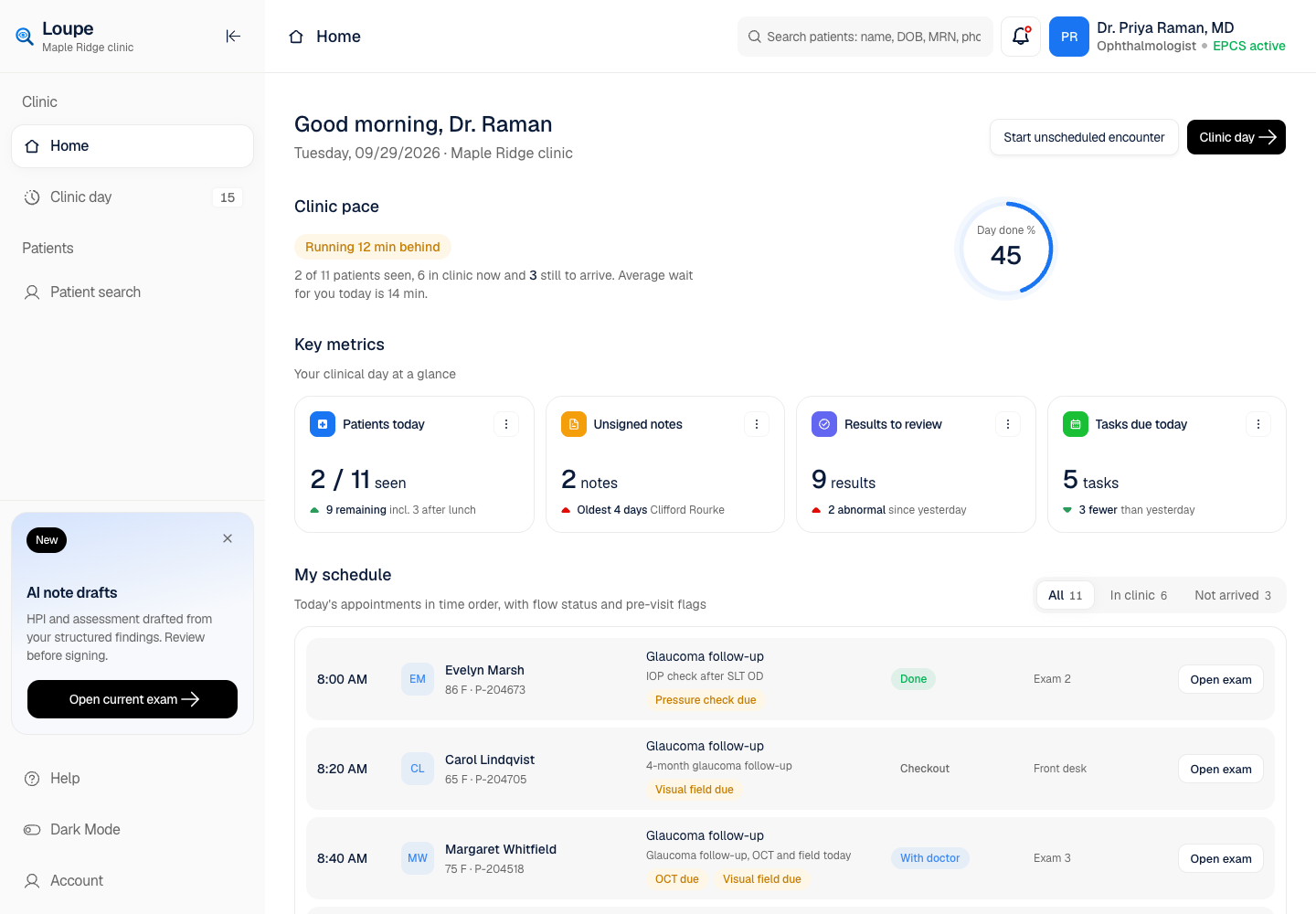Open exam for Evelyn Marsh
The width and height of the screenshot is (1316, 914).
click(1221, 679)
